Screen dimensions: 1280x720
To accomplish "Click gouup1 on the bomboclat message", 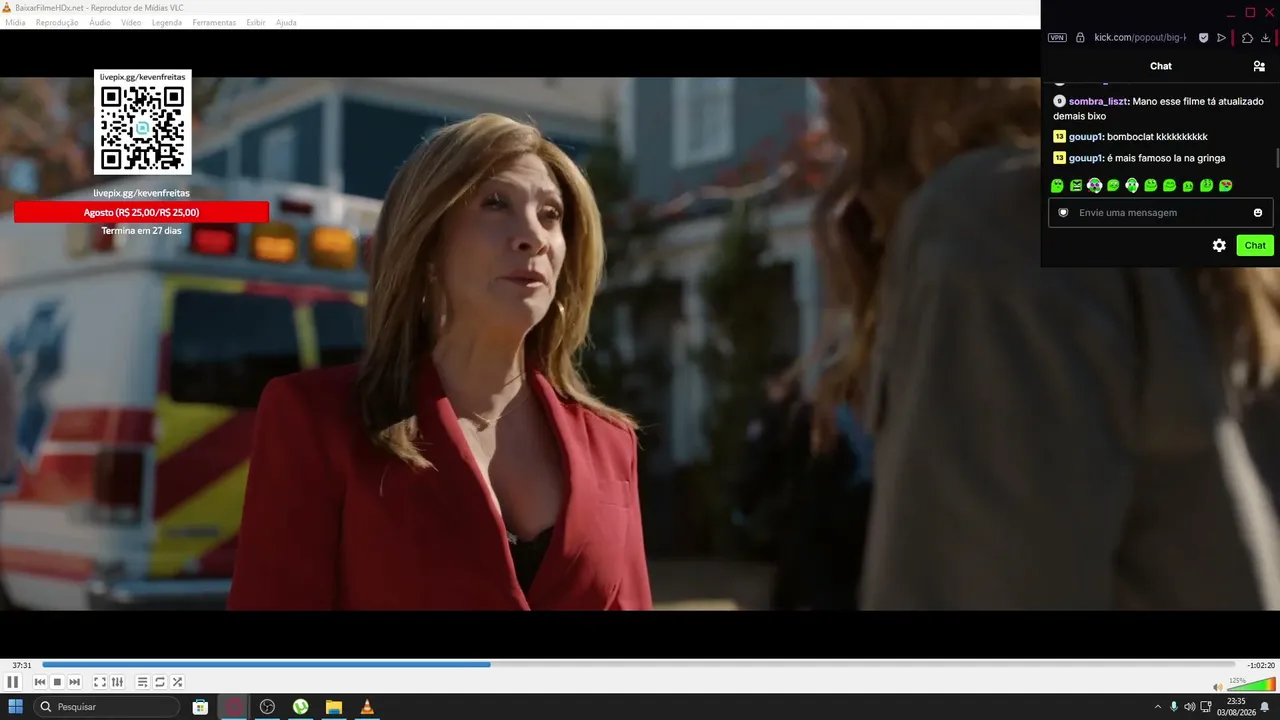I will (1086, 136).
